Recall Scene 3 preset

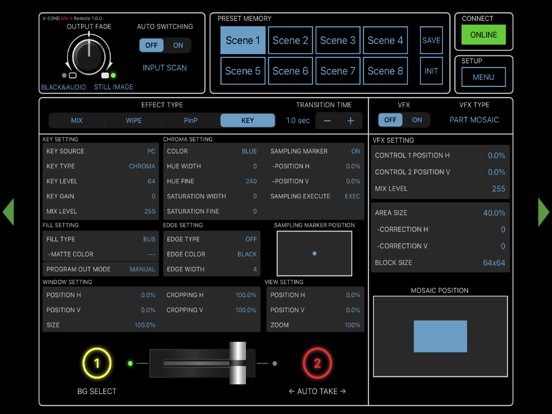(x=338, y=40)
